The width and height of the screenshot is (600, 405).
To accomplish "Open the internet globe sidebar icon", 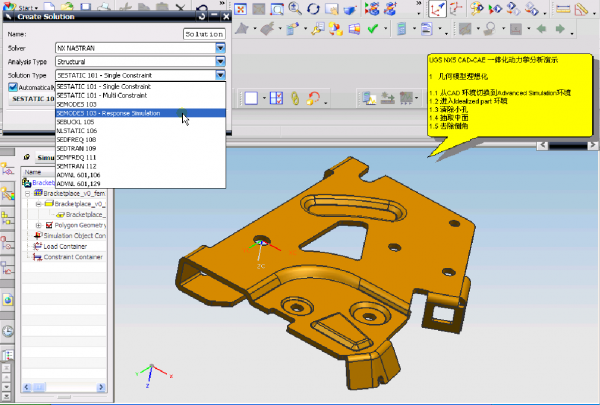I will (x=8, y=300).
